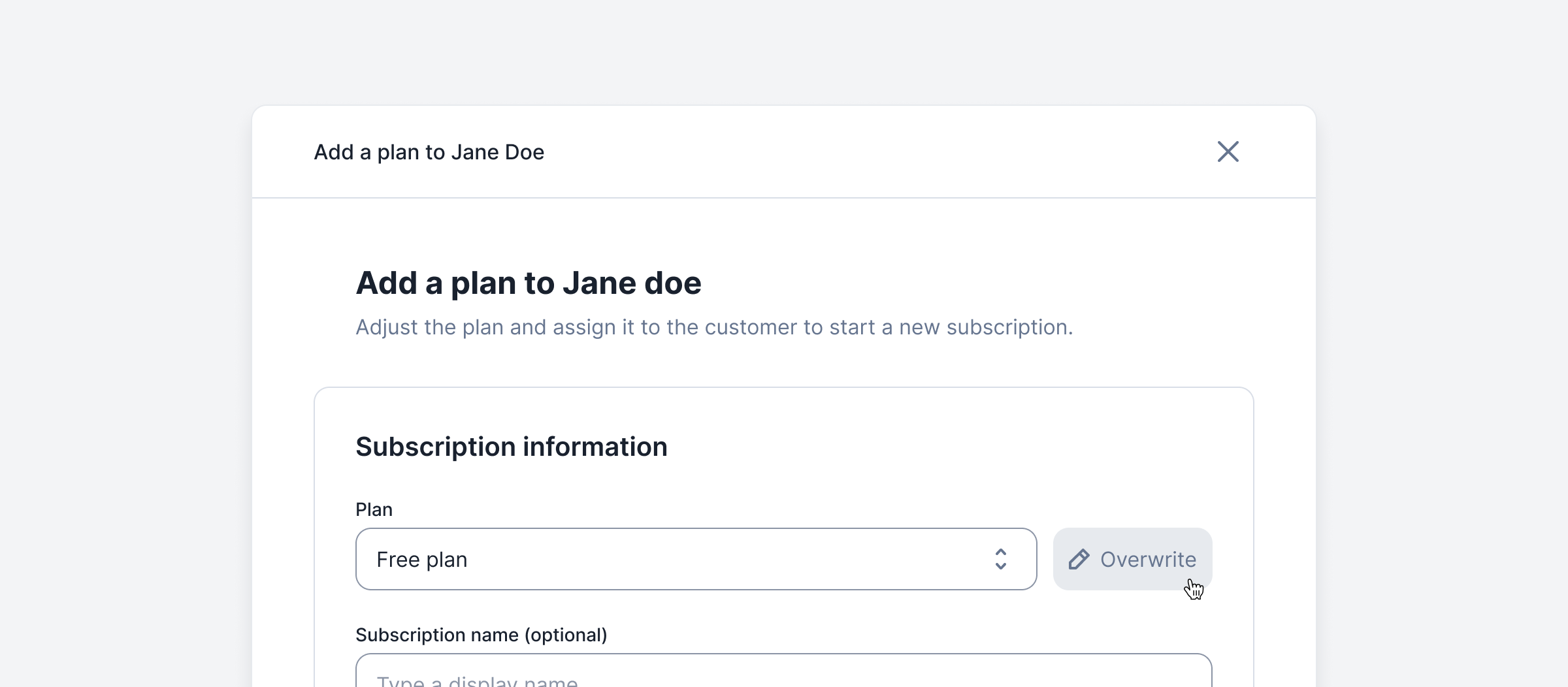Open the Free plan dropdown
1568x687 pixels.
click(696, 559)
